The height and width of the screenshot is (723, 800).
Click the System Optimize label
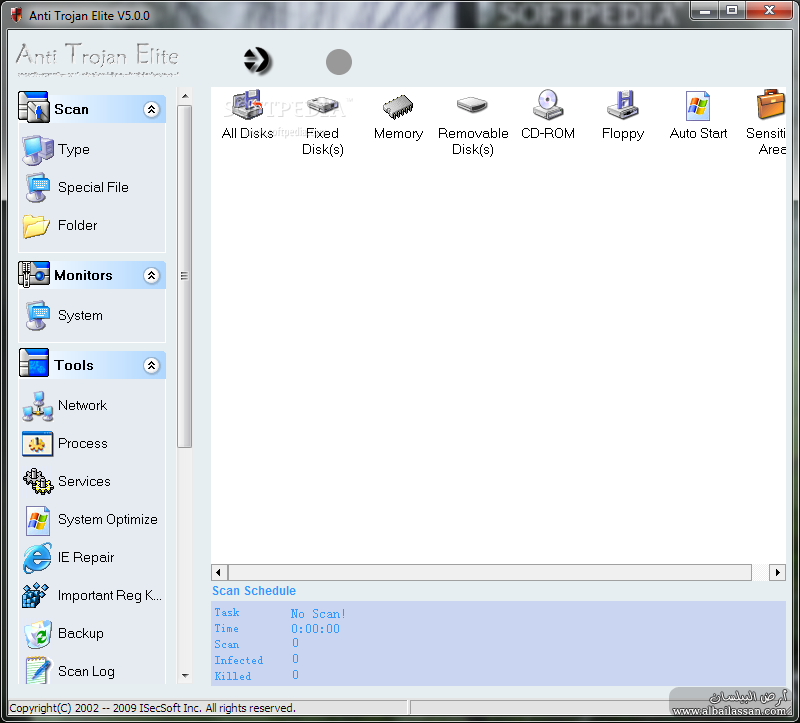[x=108, y=520]
